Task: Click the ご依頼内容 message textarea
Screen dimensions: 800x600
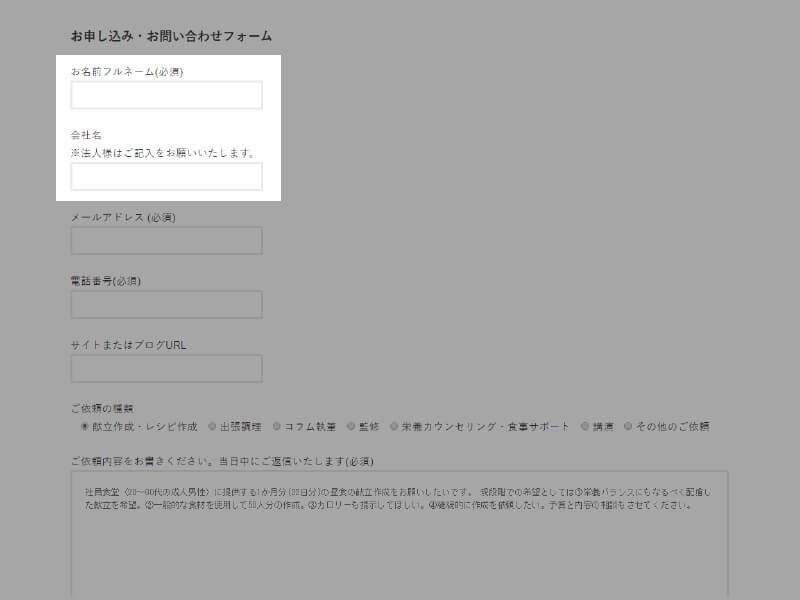Action: tap(399, 535)
